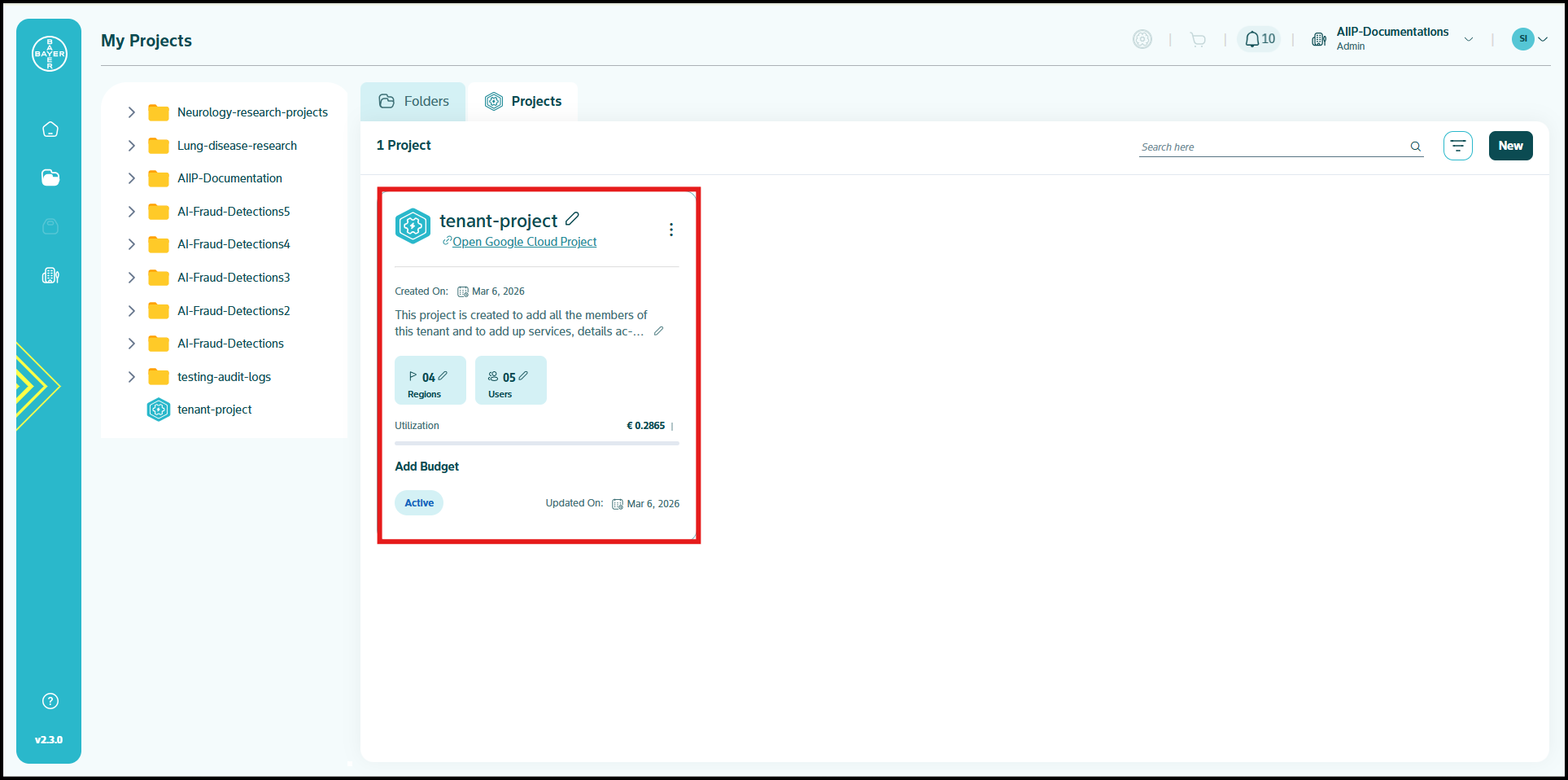This screenshot has height=780, width=1568.
Task: Expand the Neurology-research-projects folder
Action: pyautogui.click(x=131, y=112)
